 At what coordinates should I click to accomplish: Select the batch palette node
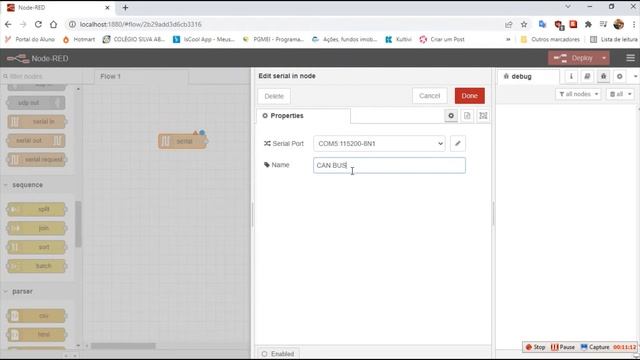(36, 266)
